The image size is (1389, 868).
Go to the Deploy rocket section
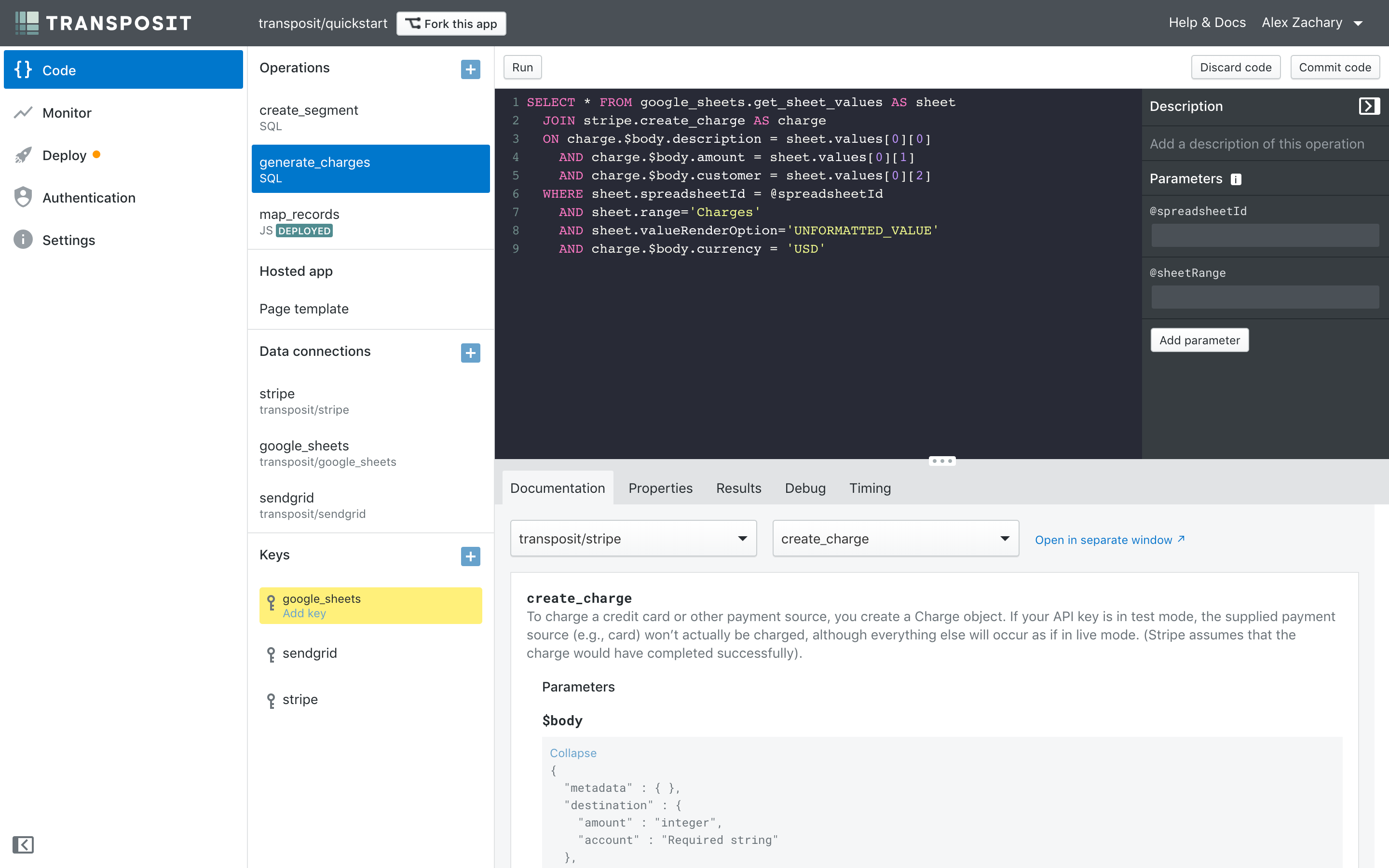64,156
